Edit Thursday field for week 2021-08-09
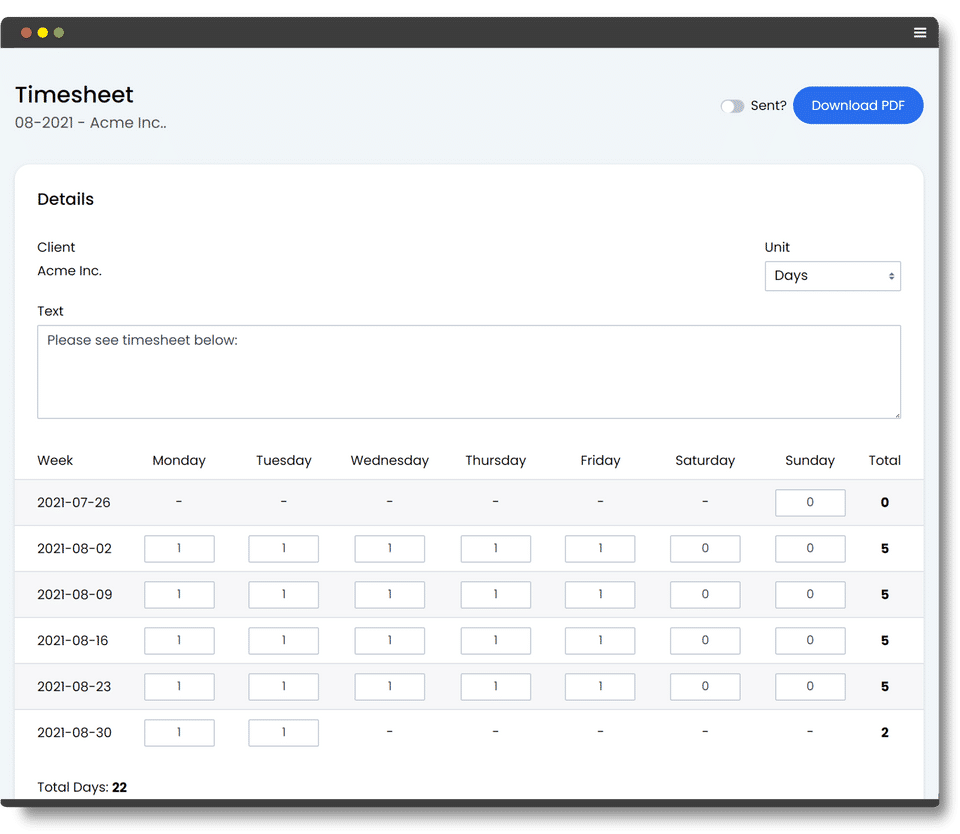Image resolution: width=960 pixels, height=834 pixels. [496, 595]
